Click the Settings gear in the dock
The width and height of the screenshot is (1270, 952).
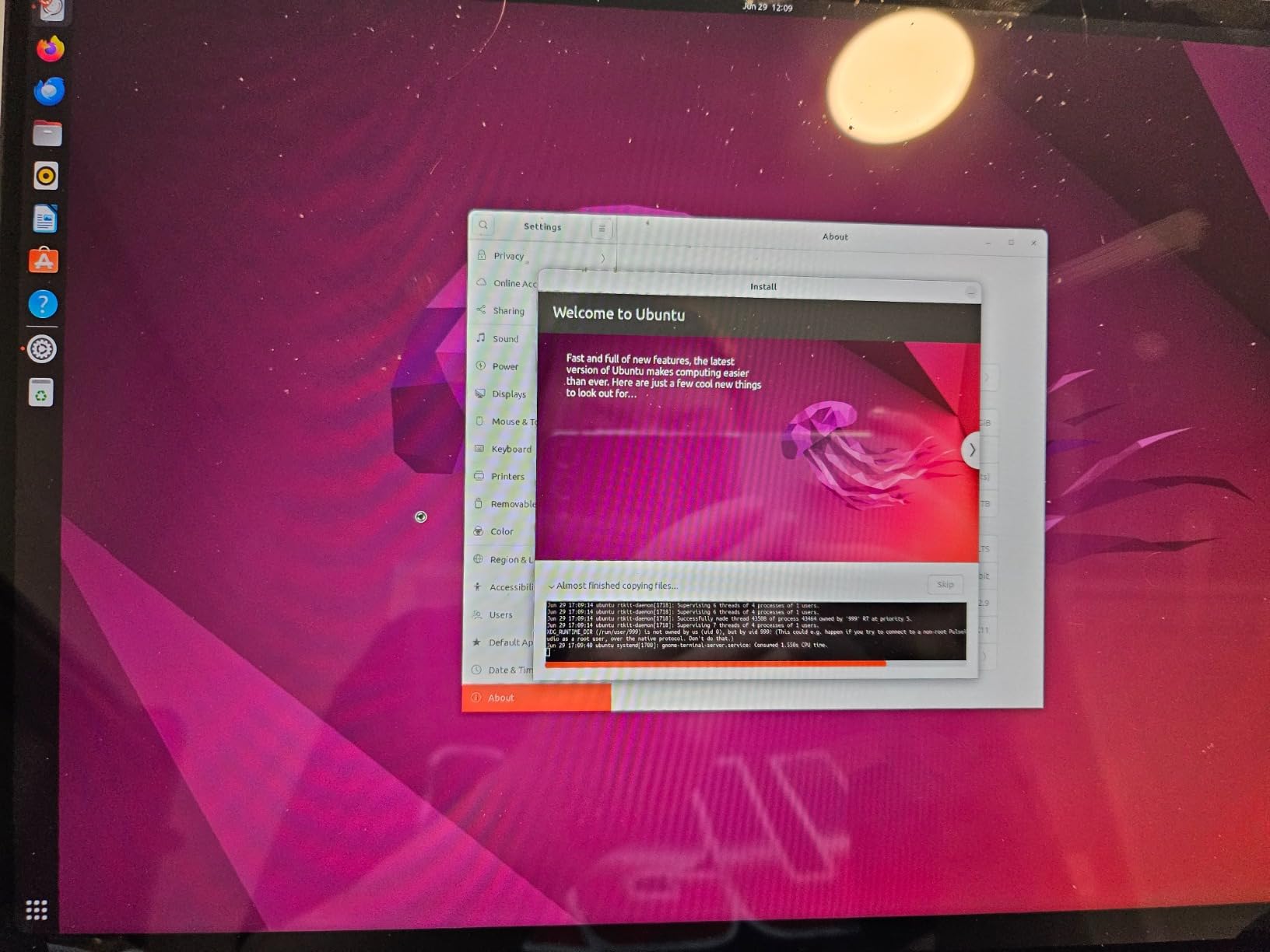(x=42, y=349)
